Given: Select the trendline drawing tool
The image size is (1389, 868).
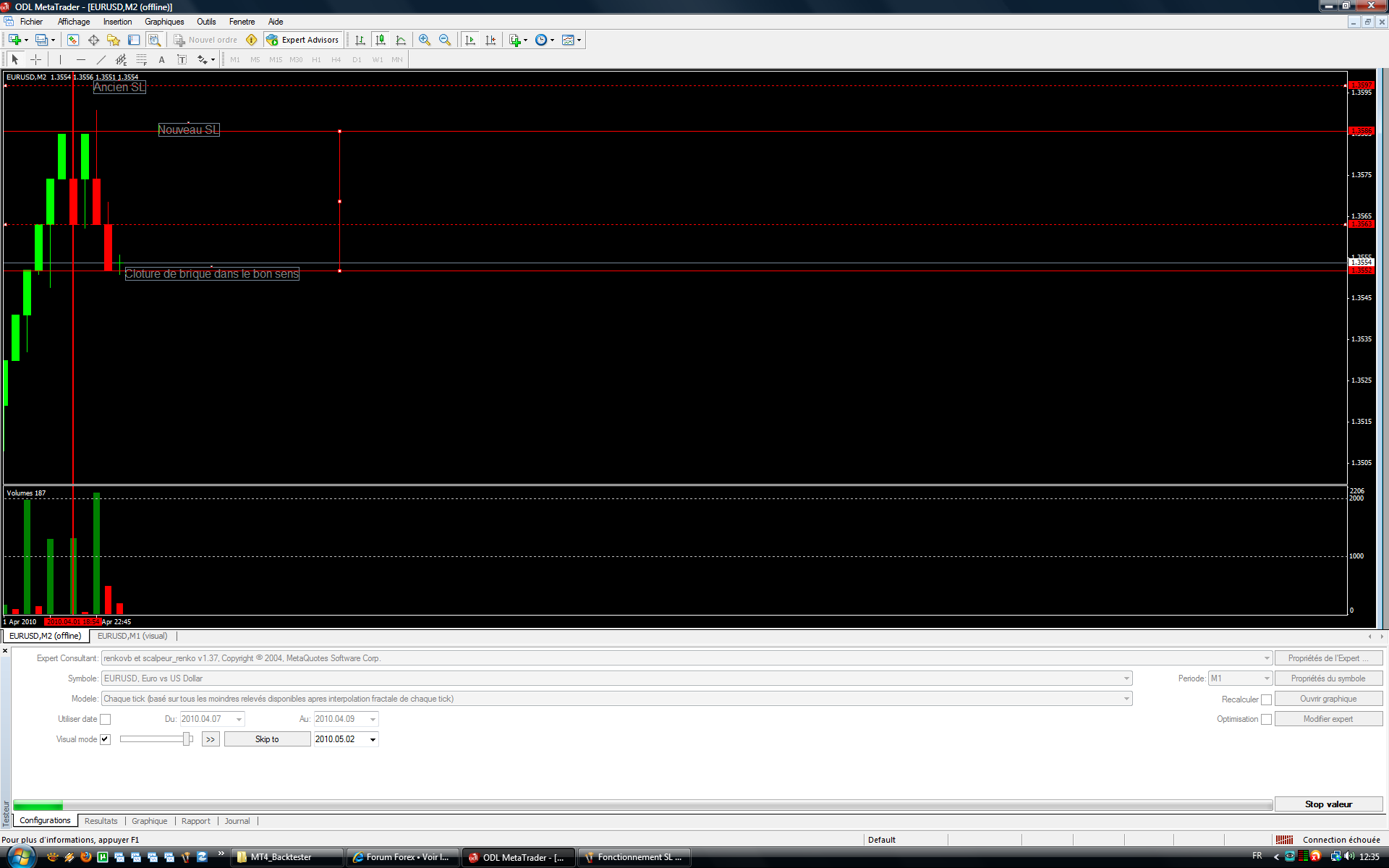Looking at the screenshot, I should (x=101, y=59).
